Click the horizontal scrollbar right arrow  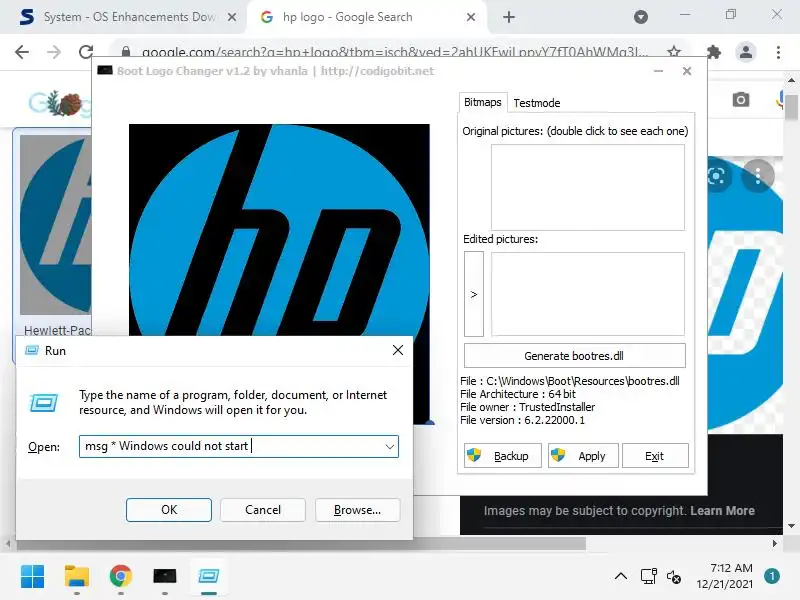point(774,544)
